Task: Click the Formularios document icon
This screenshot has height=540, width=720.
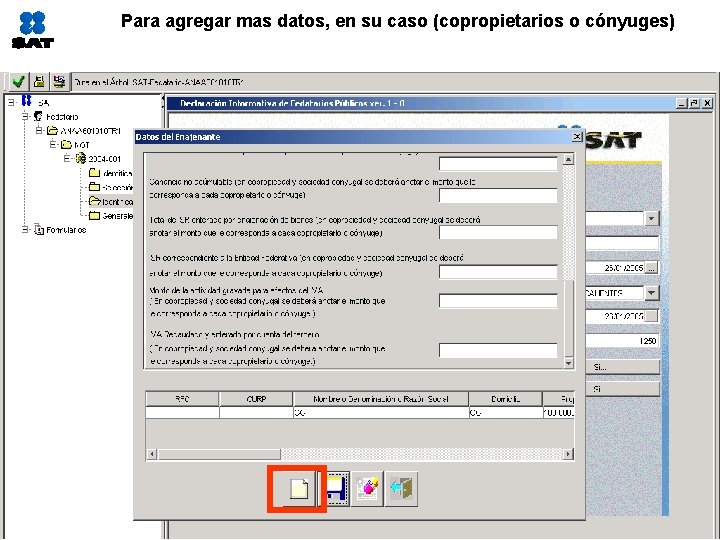Action: tap(39, 229)
